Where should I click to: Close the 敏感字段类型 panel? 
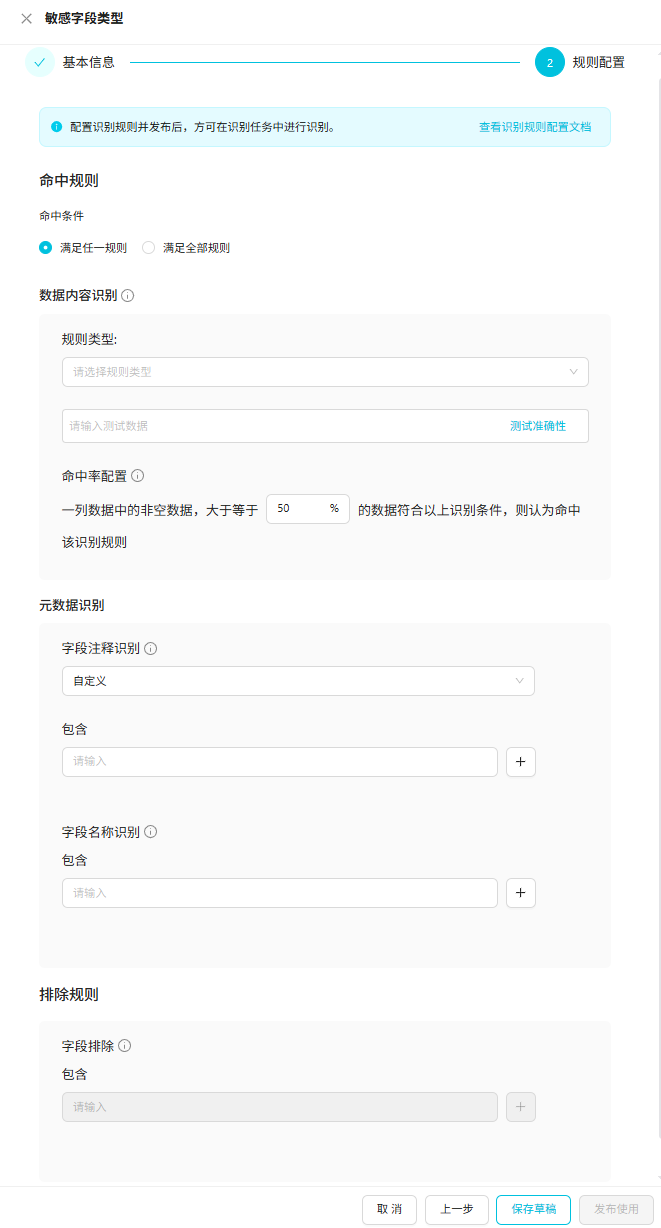26,18
